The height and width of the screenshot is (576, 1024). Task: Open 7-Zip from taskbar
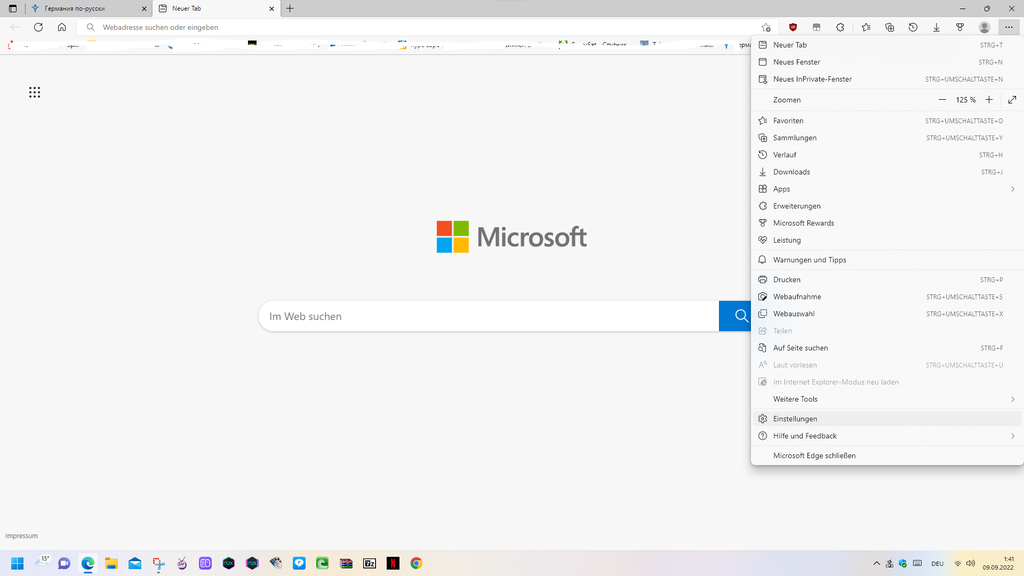pyautogui.click(x=370, y=563)
